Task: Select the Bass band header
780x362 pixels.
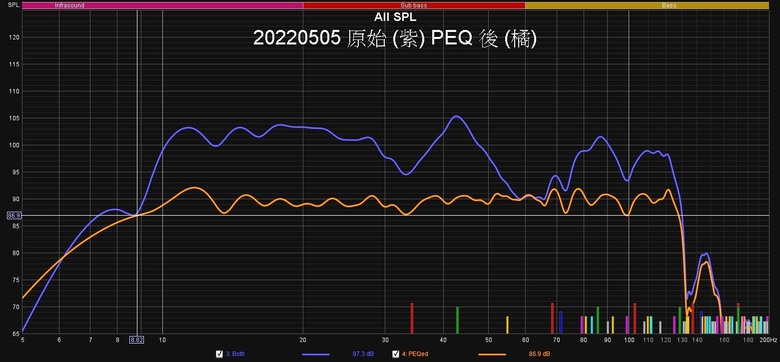Action: tap(647, 5)
